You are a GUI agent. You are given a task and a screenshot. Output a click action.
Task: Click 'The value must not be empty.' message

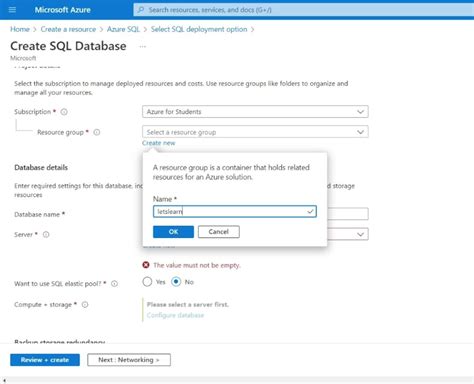[x=197, y=265]
